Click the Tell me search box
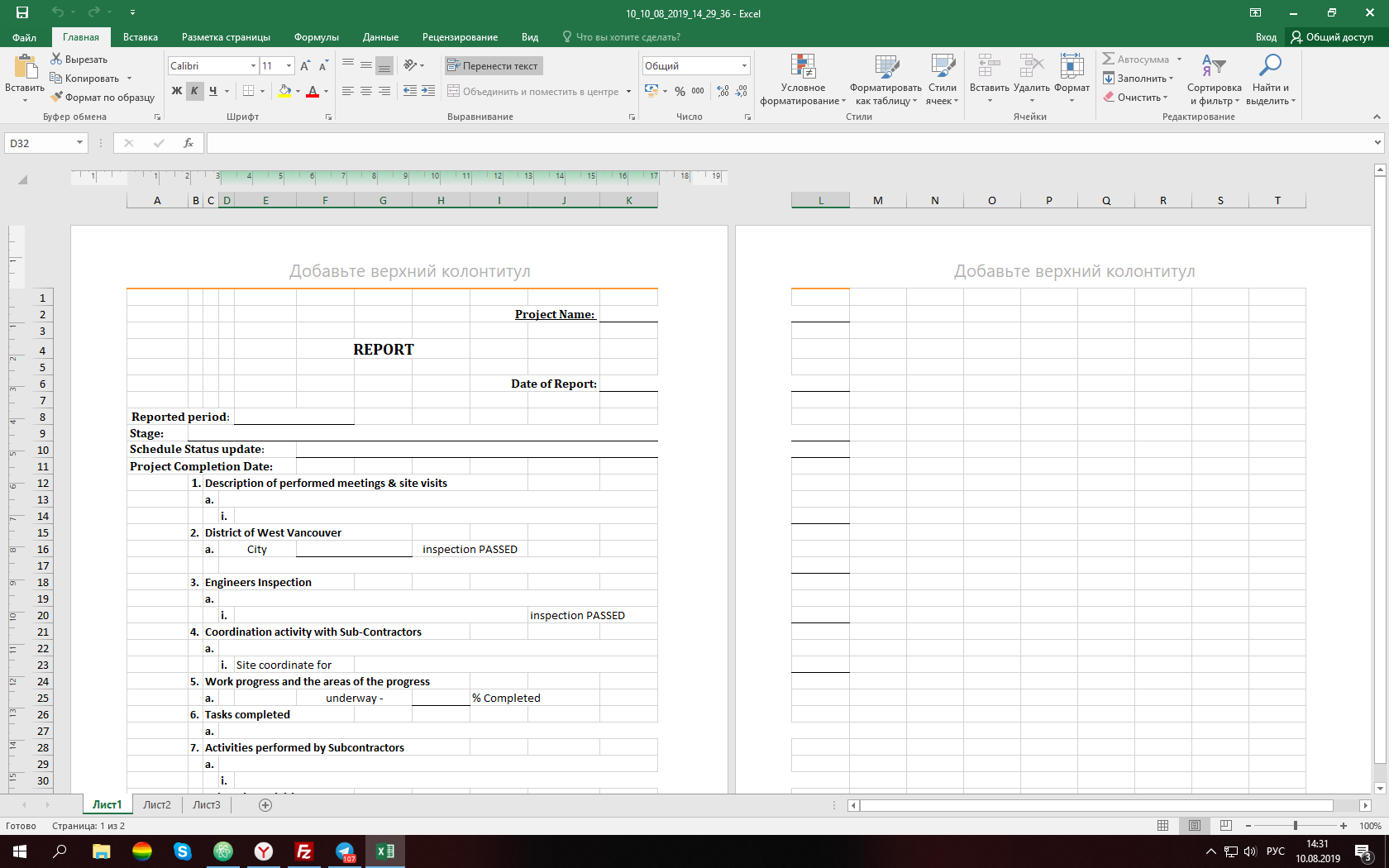The height and width of the screenshot is (868, 1389). (622, 37)
